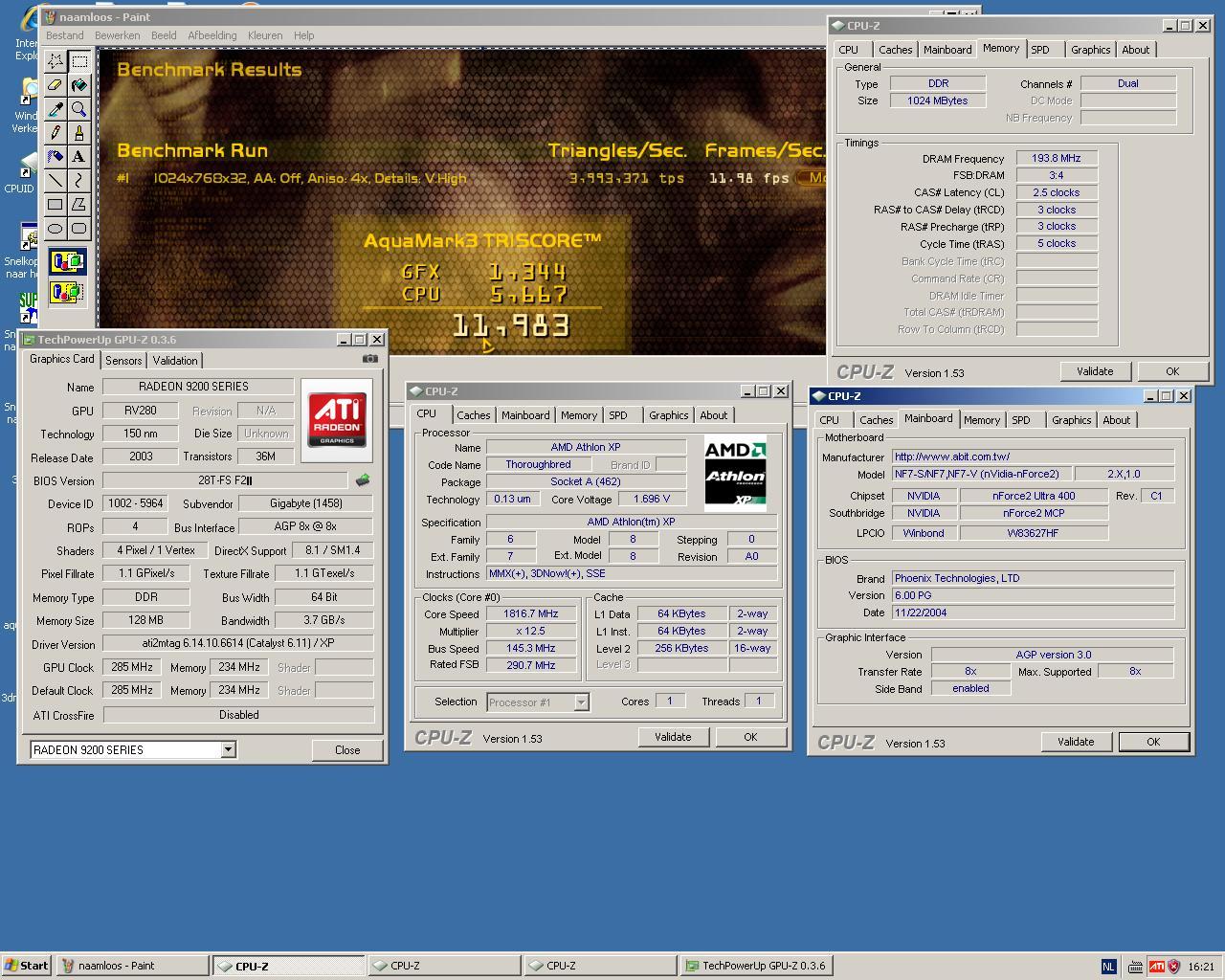Screen dimensions: 1225x980
Task: Select the Airbrush spray tool
Action: 56,156
